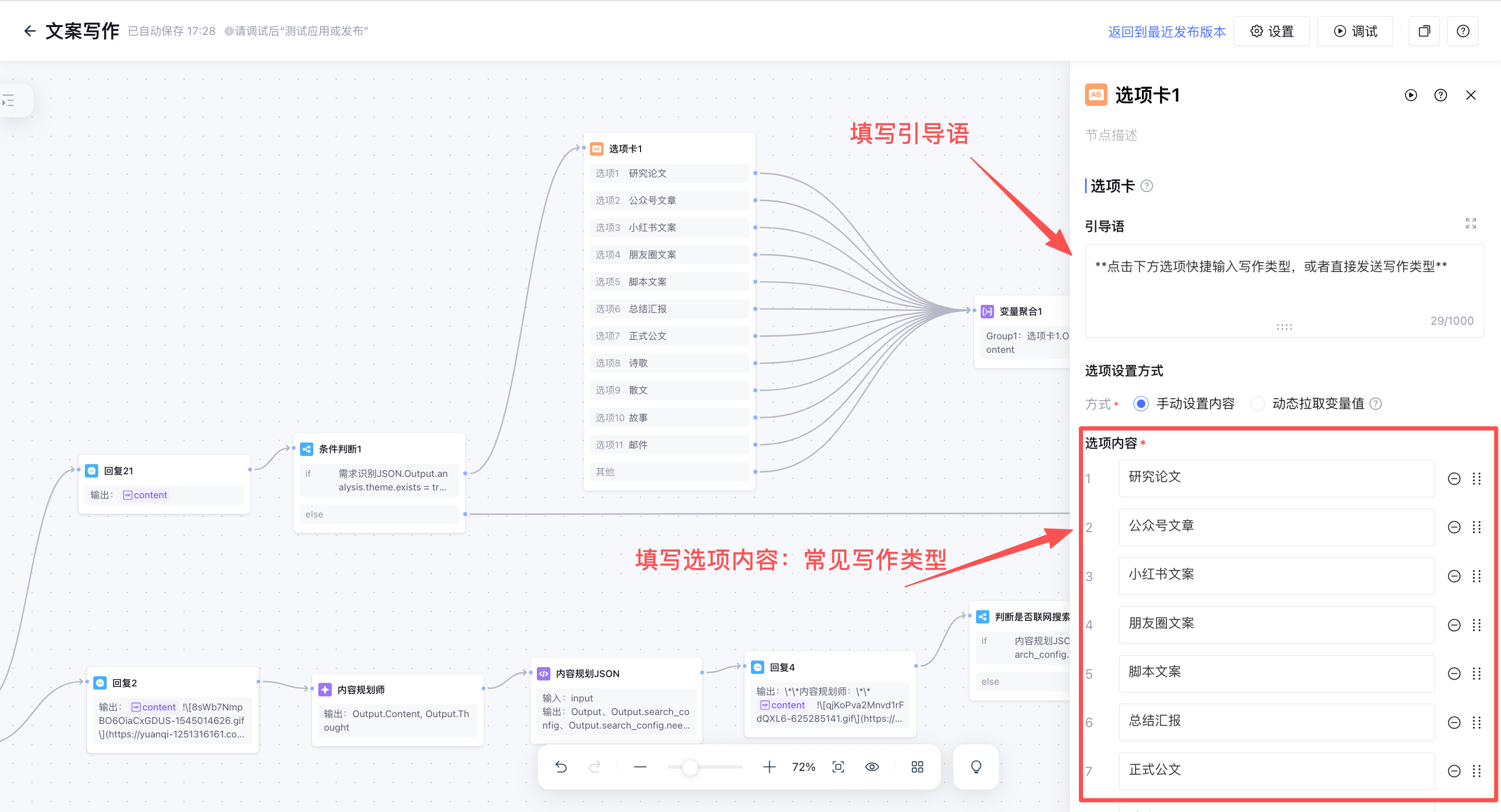Remove option 研究论文 with minus icon

coord(1455,479)
